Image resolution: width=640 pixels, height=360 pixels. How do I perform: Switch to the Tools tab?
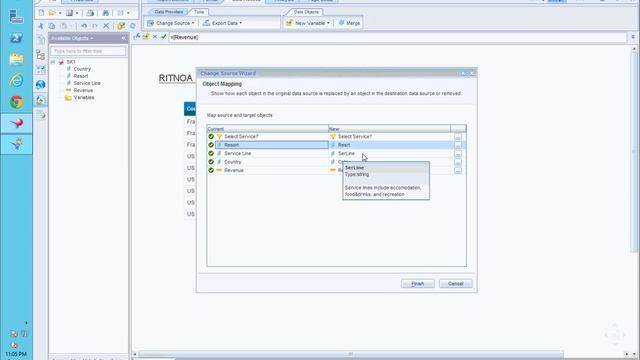199,12
